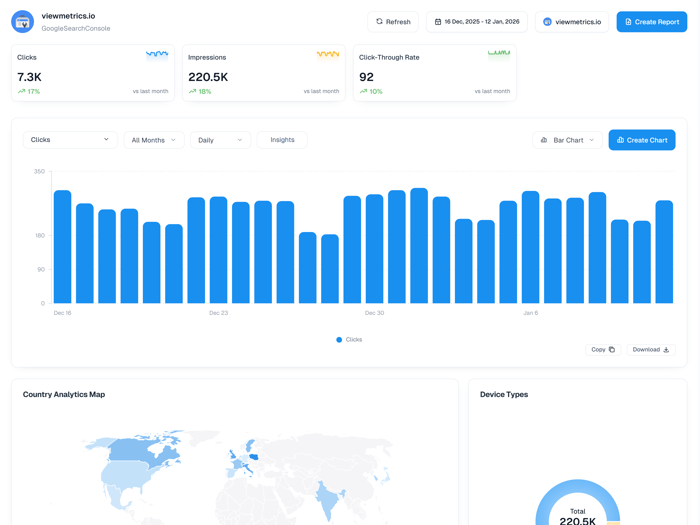Click the blue Clicks legend dot
The width and height of the screenshot is (700, 525).
click(339, 340)
